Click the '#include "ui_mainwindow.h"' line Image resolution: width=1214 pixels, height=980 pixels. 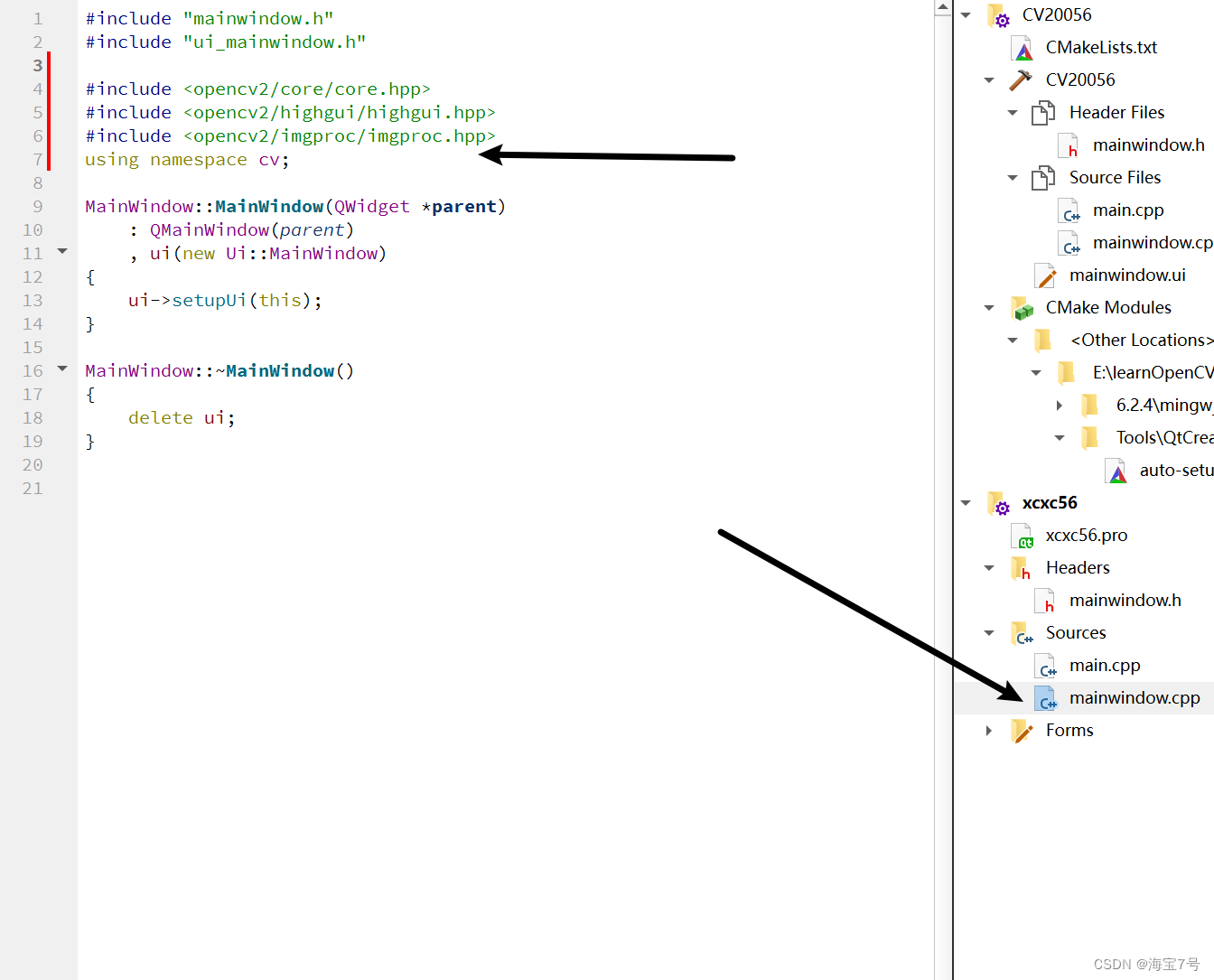click(x=225, y=42)
